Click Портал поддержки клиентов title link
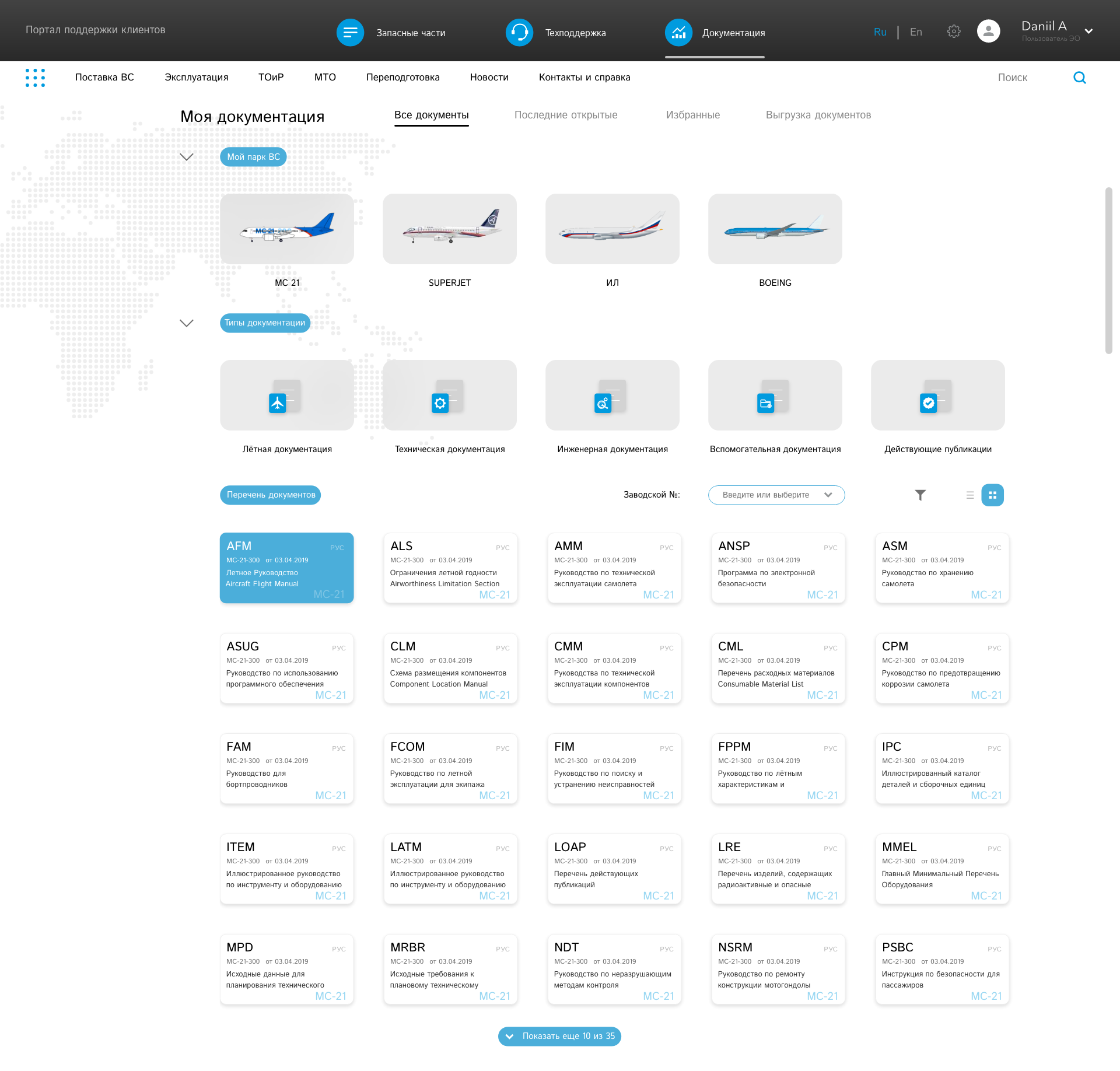 point(95,30)
